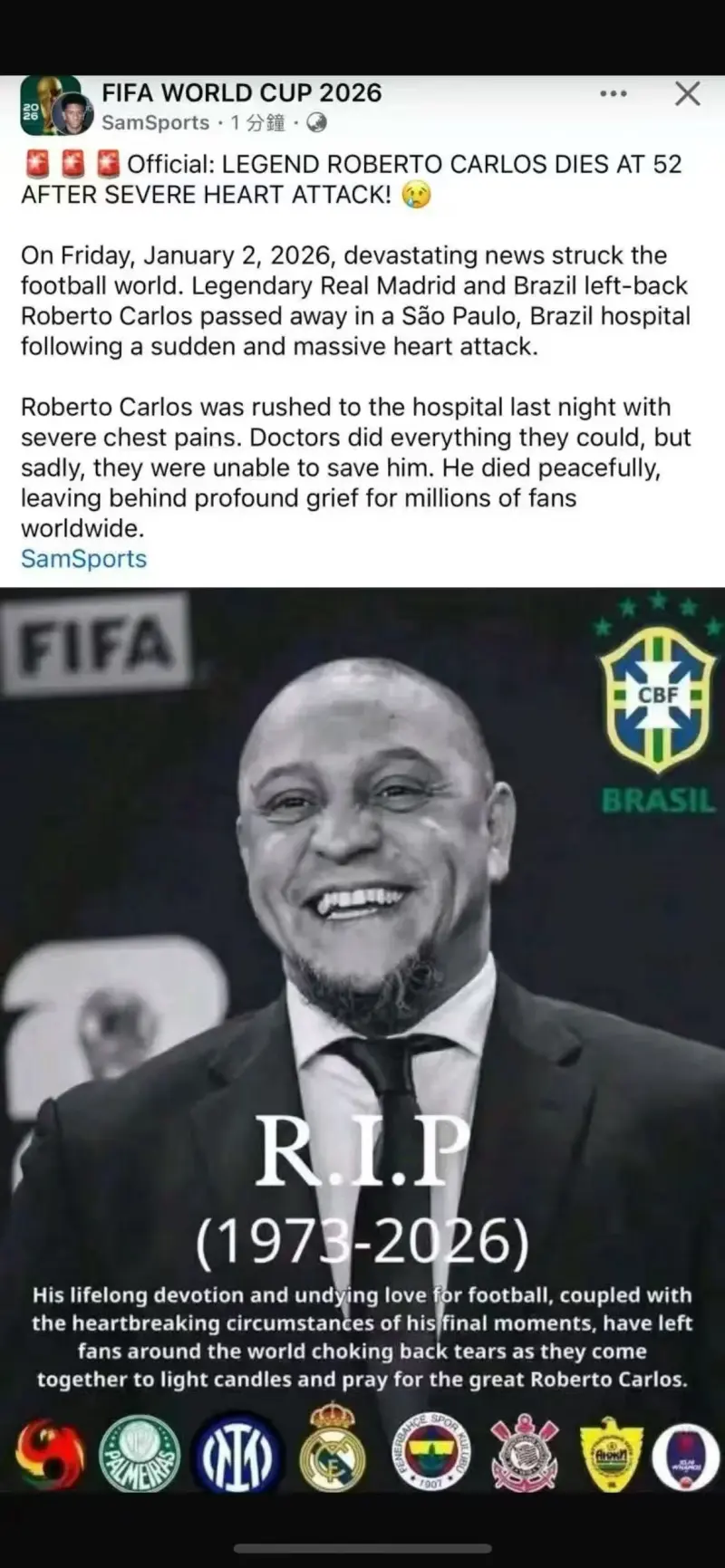Tap the Inter Milan club crest
This screenshot has width=725, height=1568.
[x=237, y=1454]
